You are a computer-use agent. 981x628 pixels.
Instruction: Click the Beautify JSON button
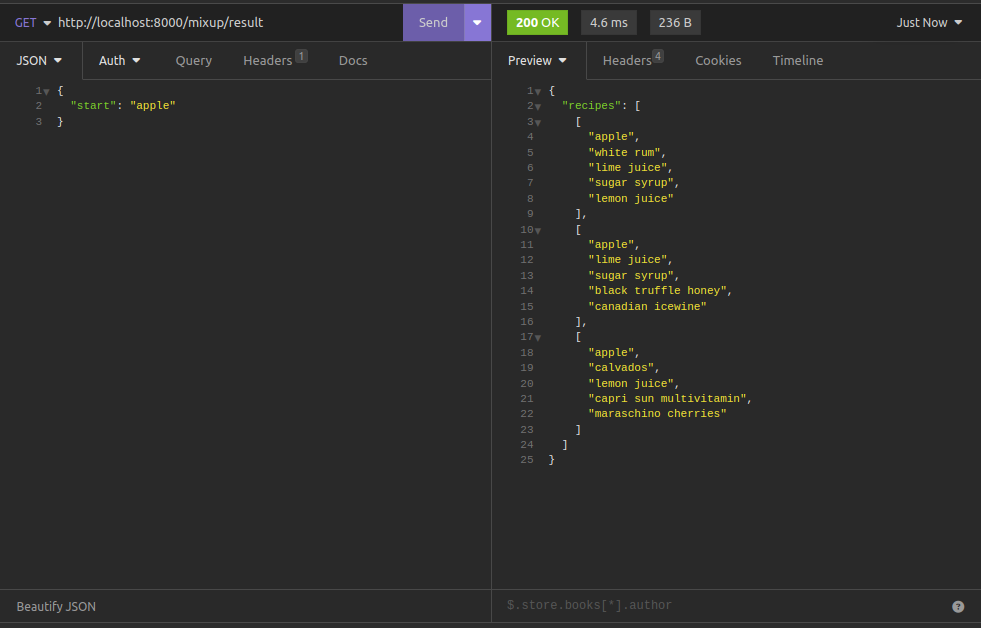(57, 606)
